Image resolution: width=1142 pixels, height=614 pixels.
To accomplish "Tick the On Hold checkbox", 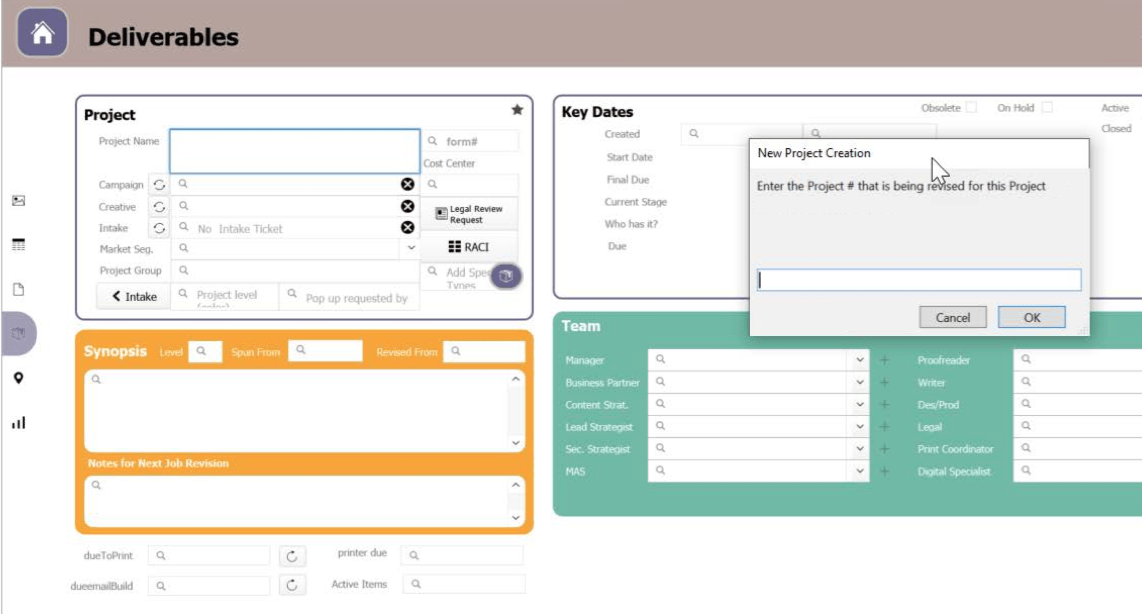I will (x=1047, y=108).
